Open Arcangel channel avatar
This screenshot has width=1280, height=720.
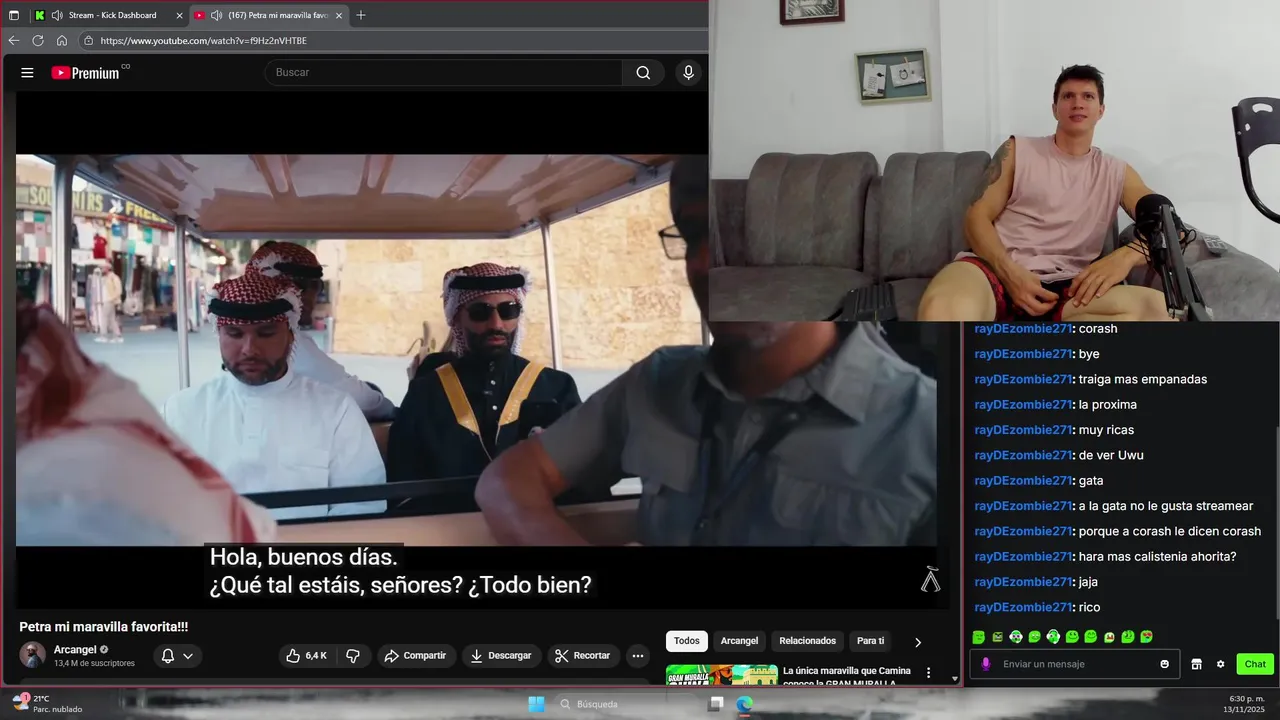click(x=32, y=655)
